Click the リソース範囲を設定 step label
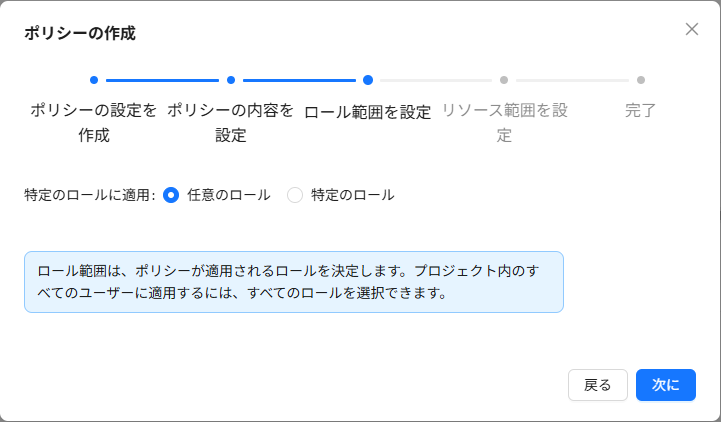 click(x=504, y=122)
